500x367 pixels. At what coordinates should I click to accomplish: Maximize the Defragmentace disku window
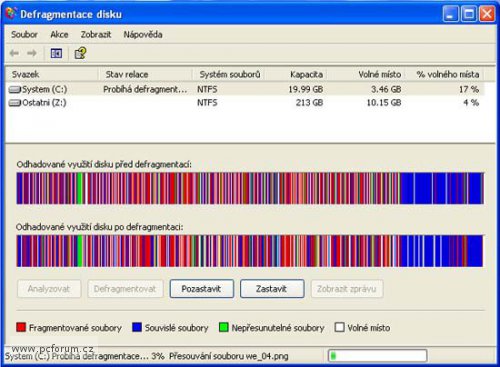pos(468,14)
